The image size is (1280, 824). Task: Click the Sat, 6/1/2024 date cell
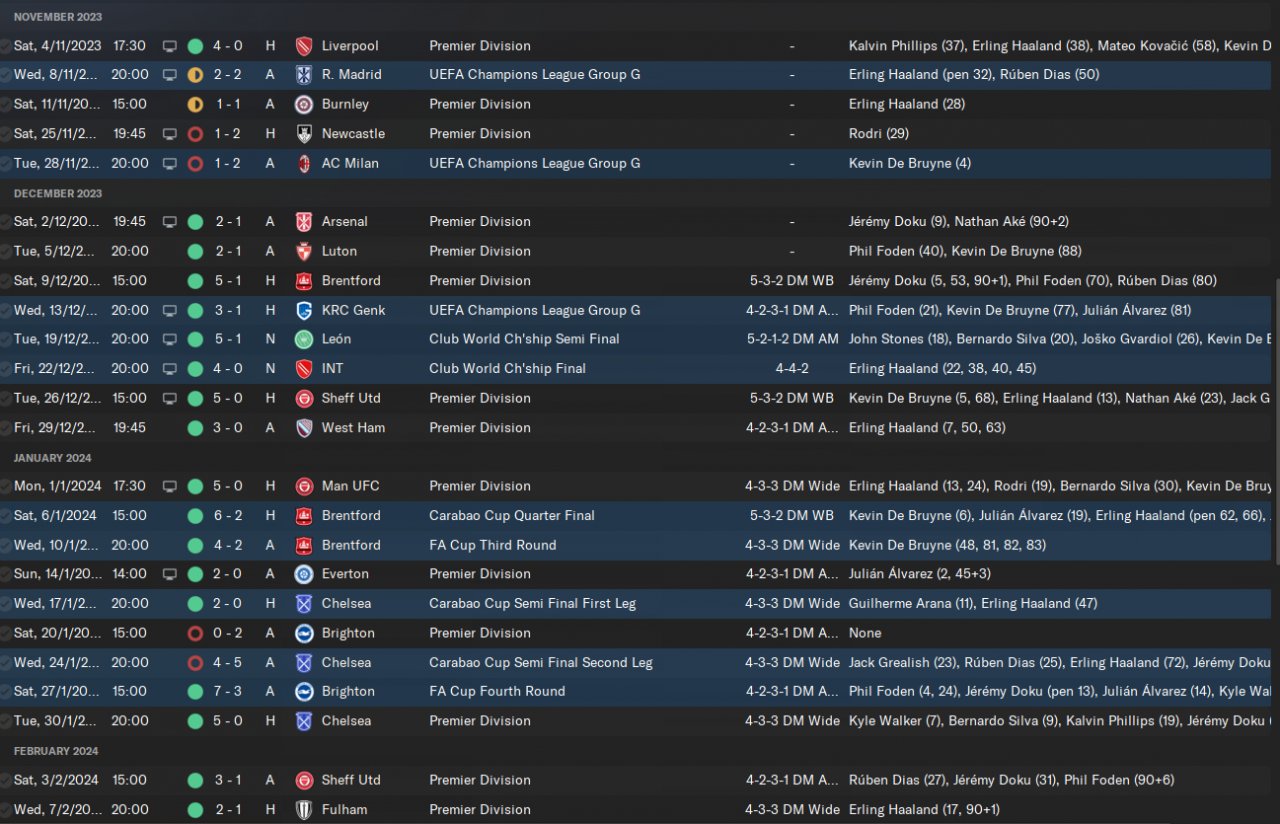(x=55, y=516)
